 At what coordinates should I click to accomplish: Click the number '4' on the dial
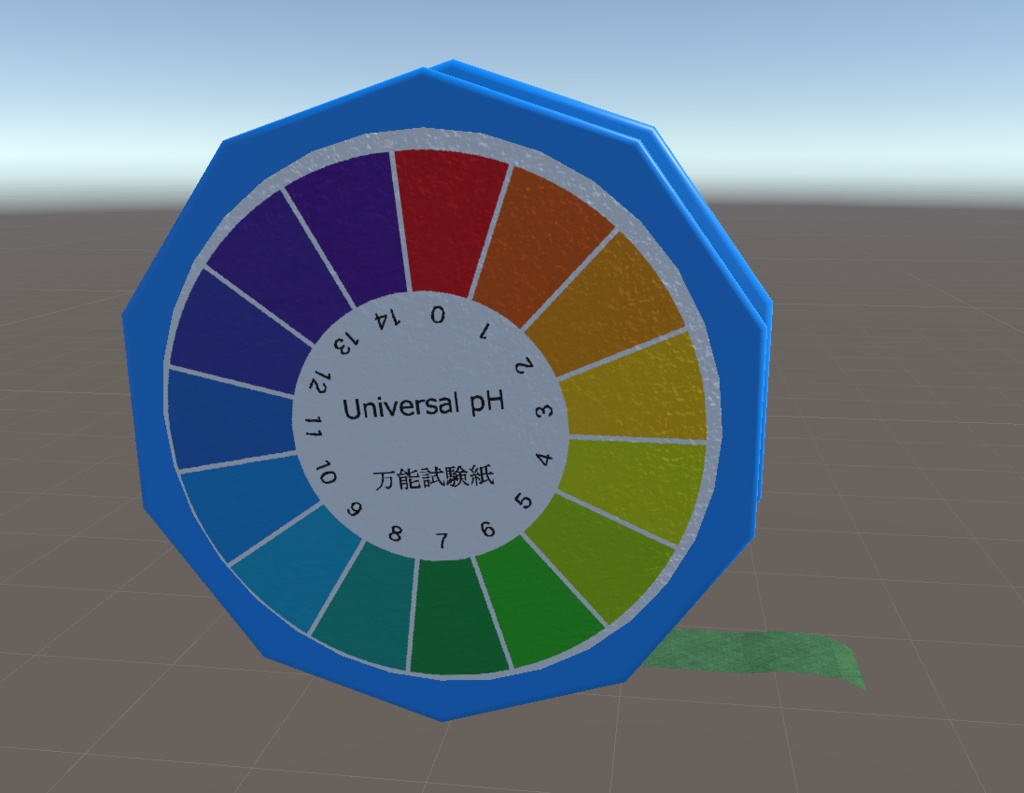545,459
